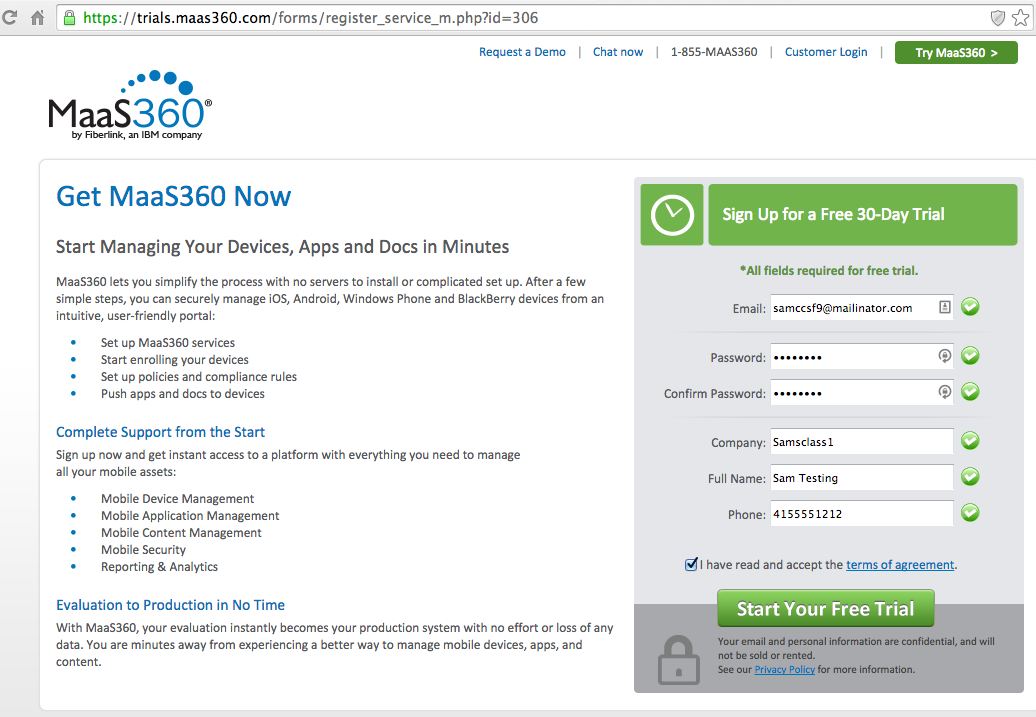Click the green checkmark next to Confirm Password
Screen dimensions: 1036x717
tap(970, 392)
